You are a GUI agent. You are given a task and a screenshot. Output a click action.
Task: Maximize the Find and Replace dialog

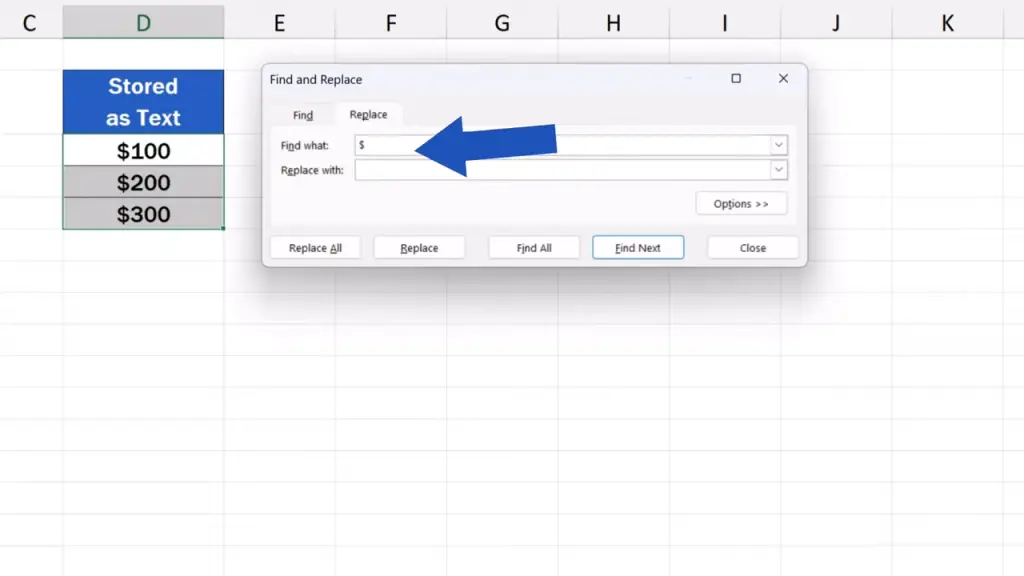[x=736, y=79]
